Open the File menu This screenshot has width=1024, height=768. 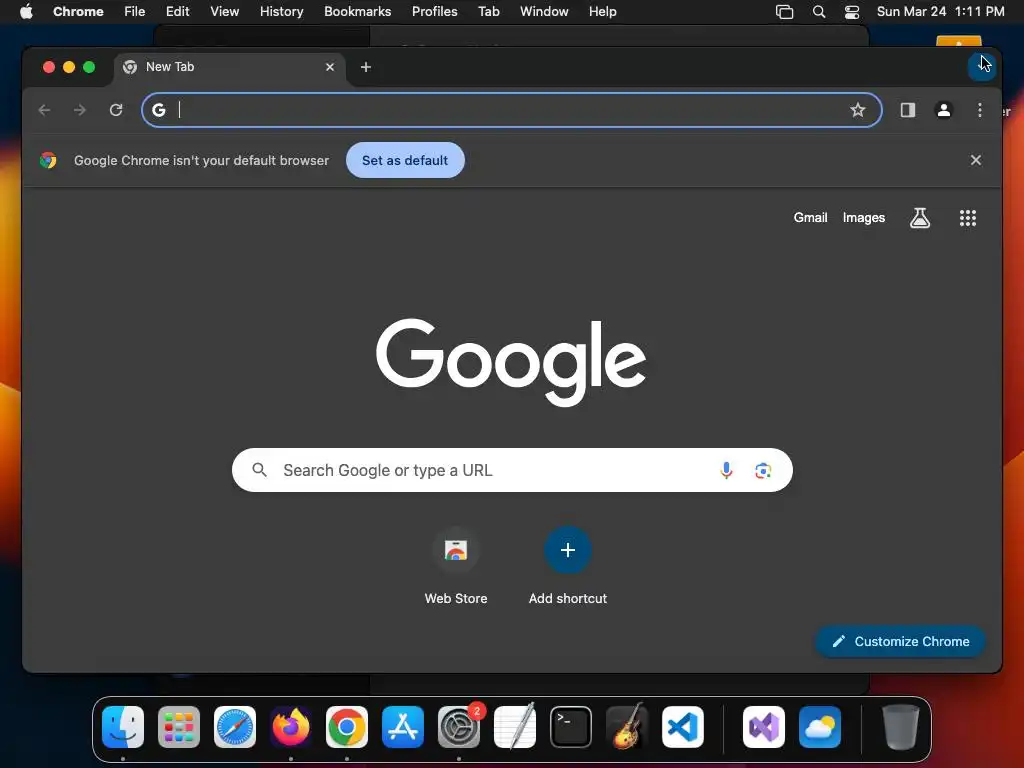135,11
